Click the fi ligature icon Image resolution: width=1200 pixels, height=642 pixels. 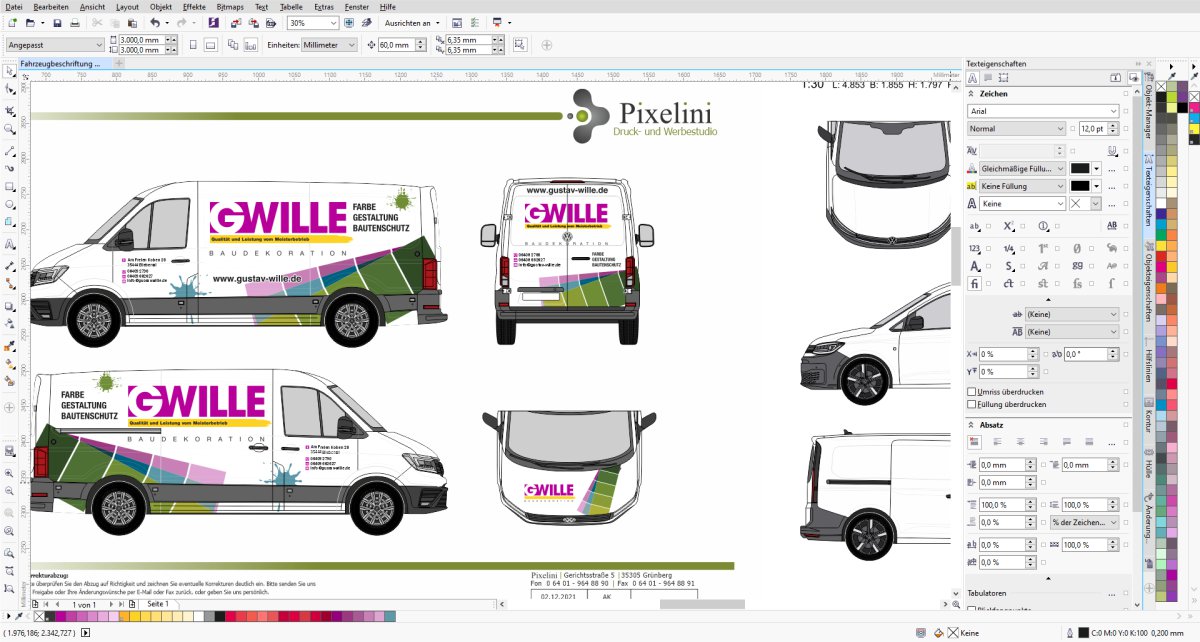point(974,283)
